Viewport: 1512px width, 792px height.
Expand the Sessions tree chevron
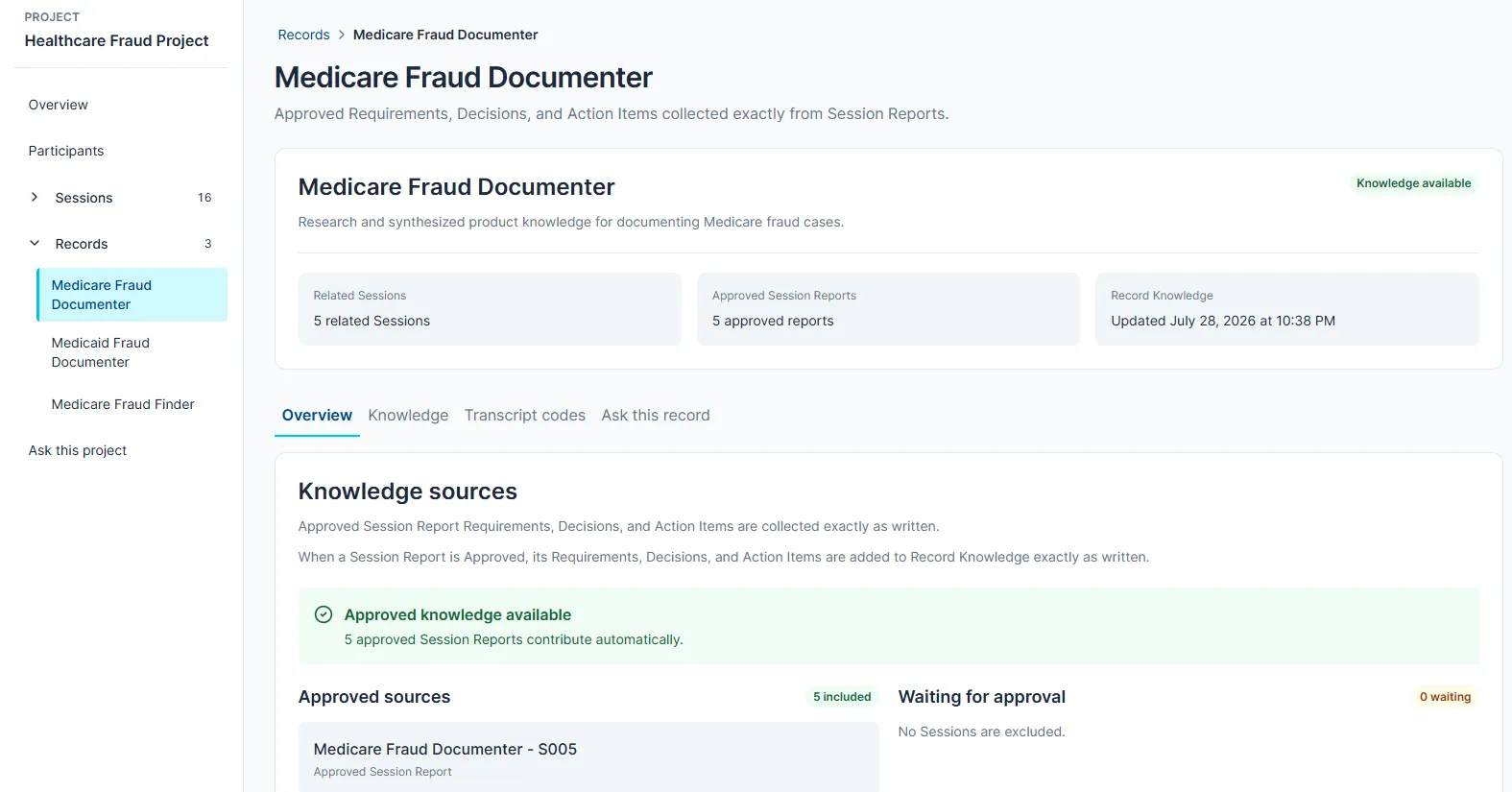pos(35,197)
